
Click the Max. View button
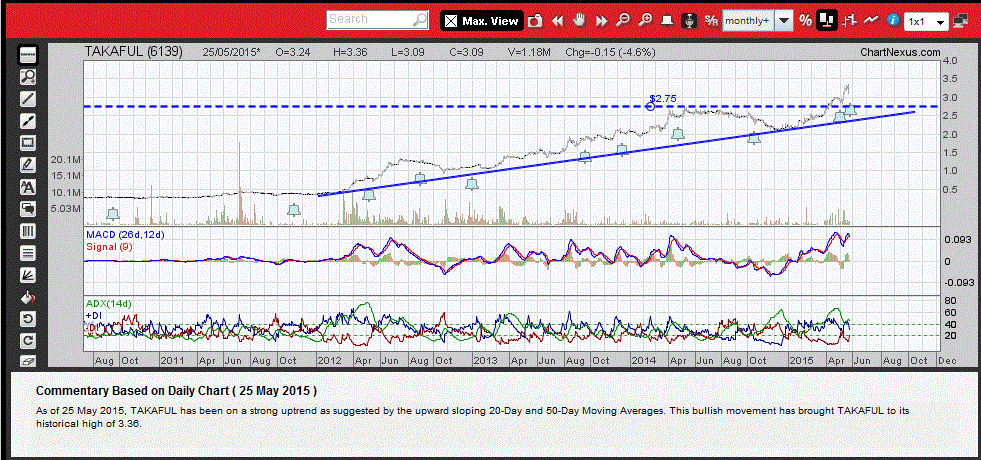(480, 21)
